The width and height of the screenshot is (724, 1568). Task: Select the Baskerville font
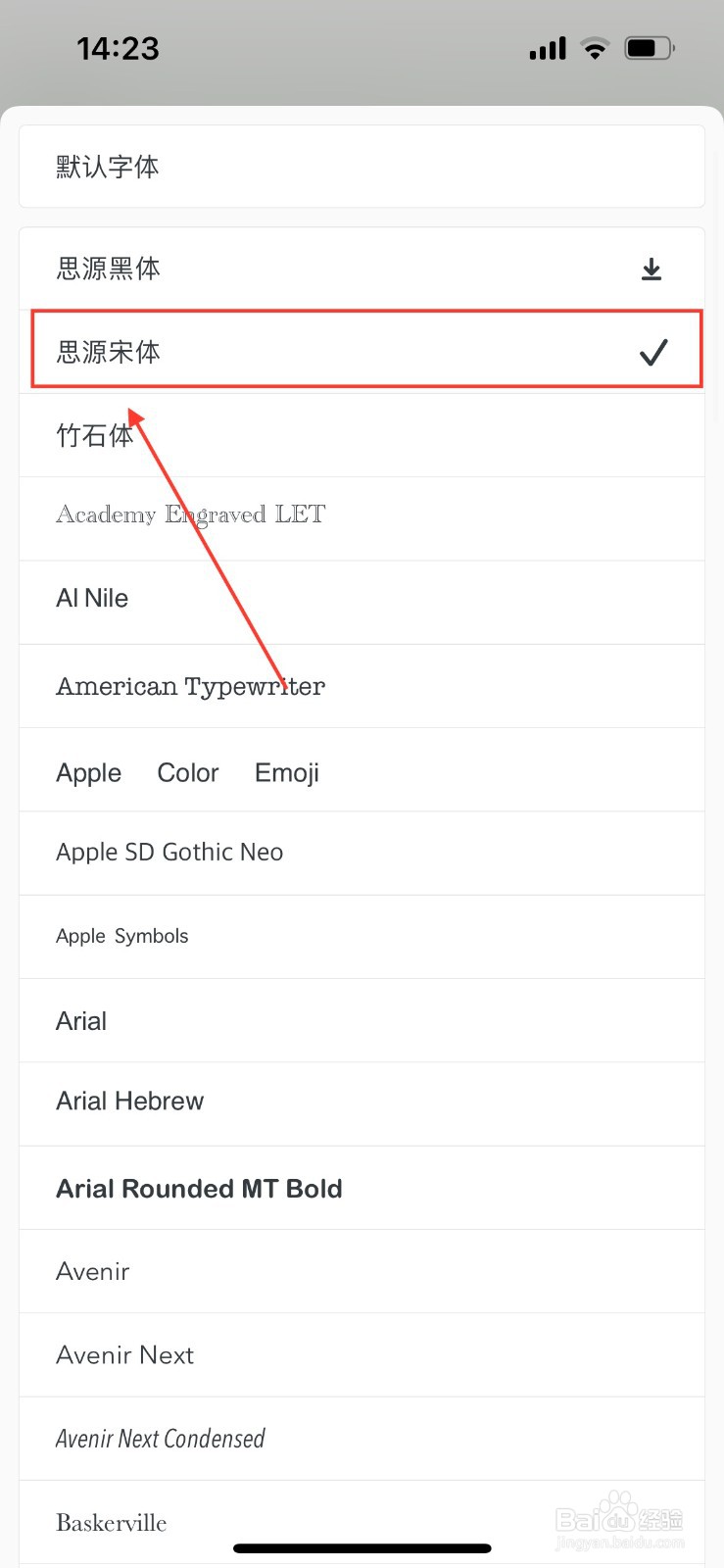pyautogui.click(x=362, y=1522)
